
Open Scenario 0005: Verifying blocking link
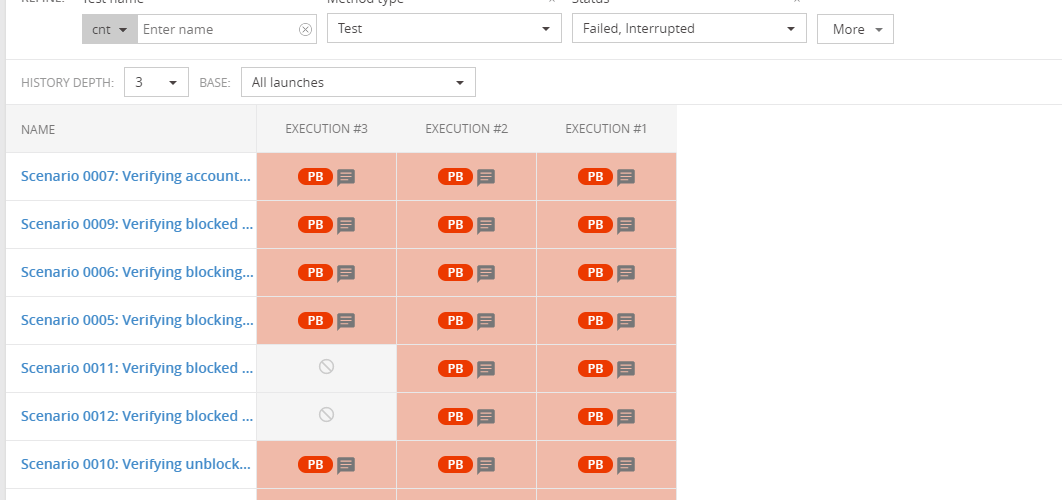[x=137, y=321]
